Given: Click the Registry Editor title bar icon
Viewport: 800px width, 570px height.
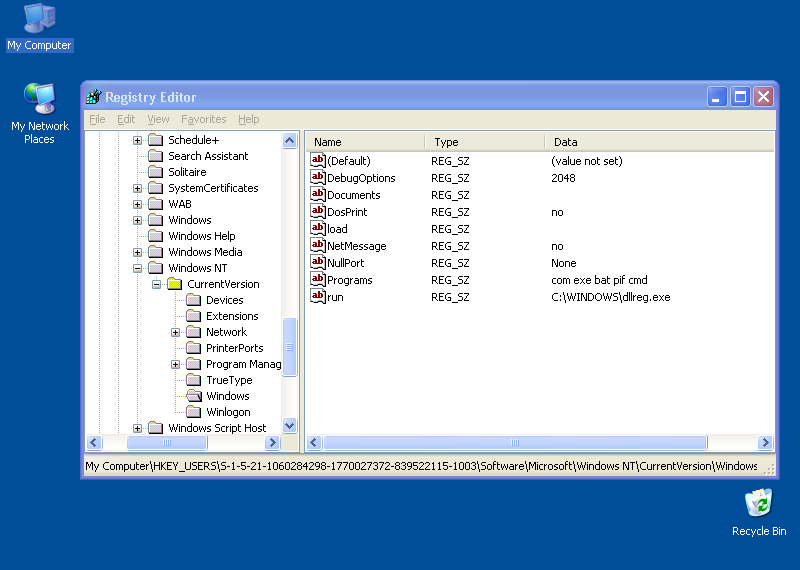Looking at the screenshot, I should point(94,97).
